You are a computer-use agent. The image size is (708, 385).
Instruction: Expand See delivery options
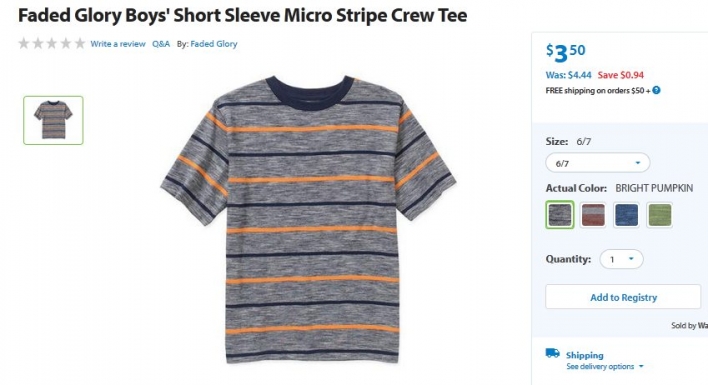605,366
